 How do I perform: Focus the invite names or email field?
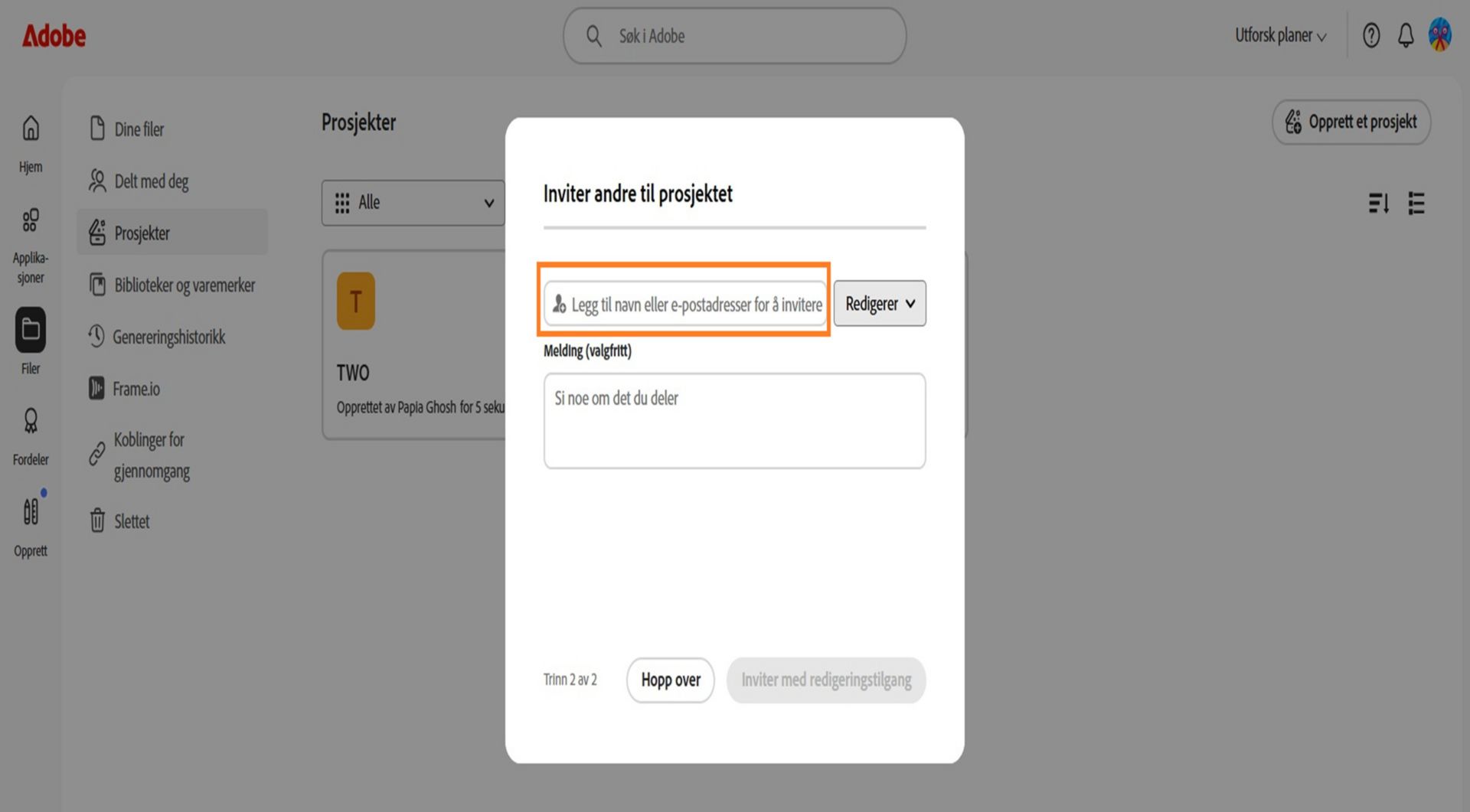point(685,305)
